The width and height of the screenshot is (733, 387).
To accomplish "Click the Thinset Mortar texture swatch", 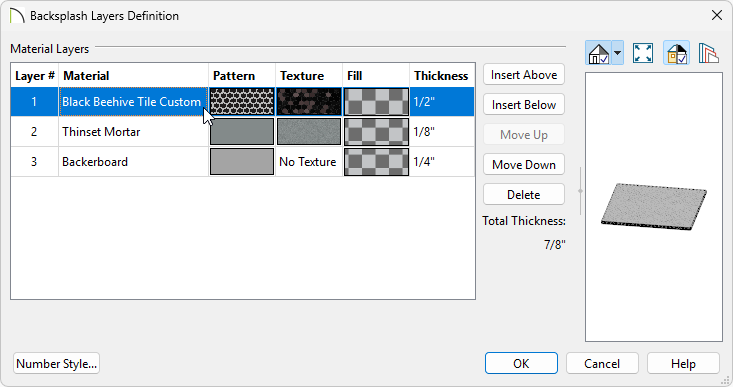I will click(x=309, y=132).
